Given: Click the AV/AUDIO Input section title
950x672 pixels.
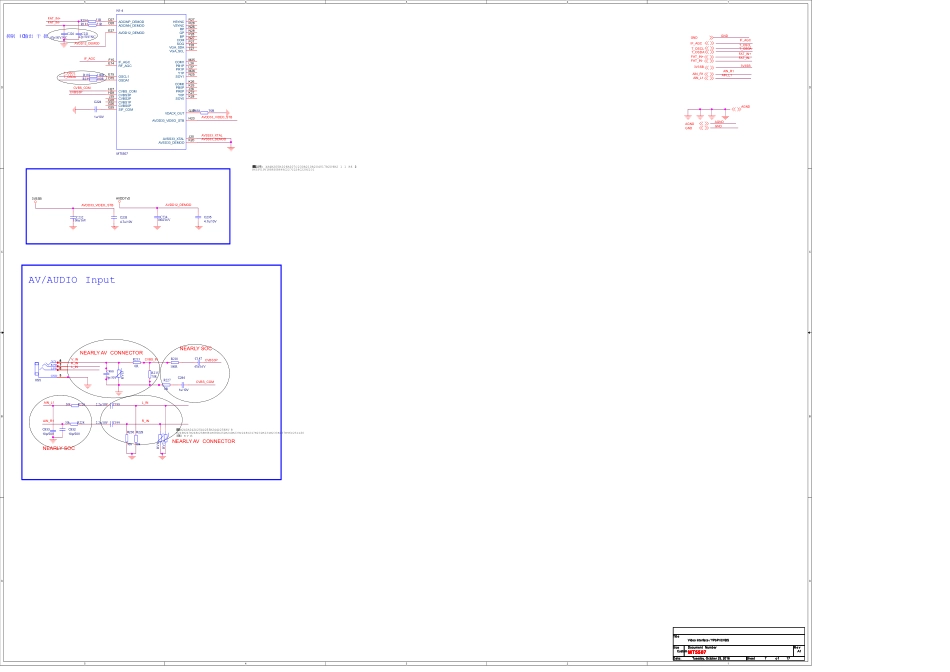Looking at the screenshot, I should point(71,280).
